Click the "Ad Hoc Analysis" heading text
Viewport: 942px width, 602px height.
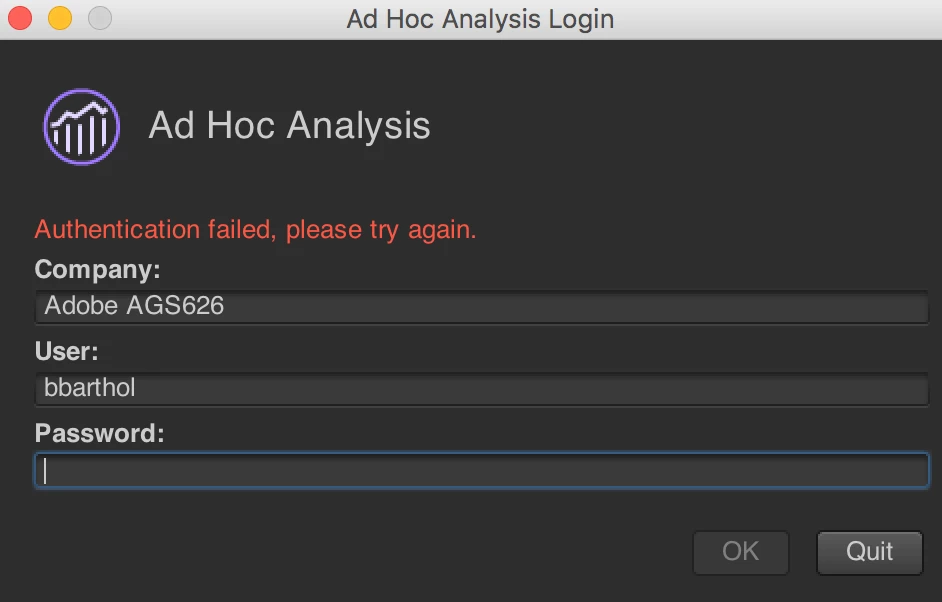[289, 126]
